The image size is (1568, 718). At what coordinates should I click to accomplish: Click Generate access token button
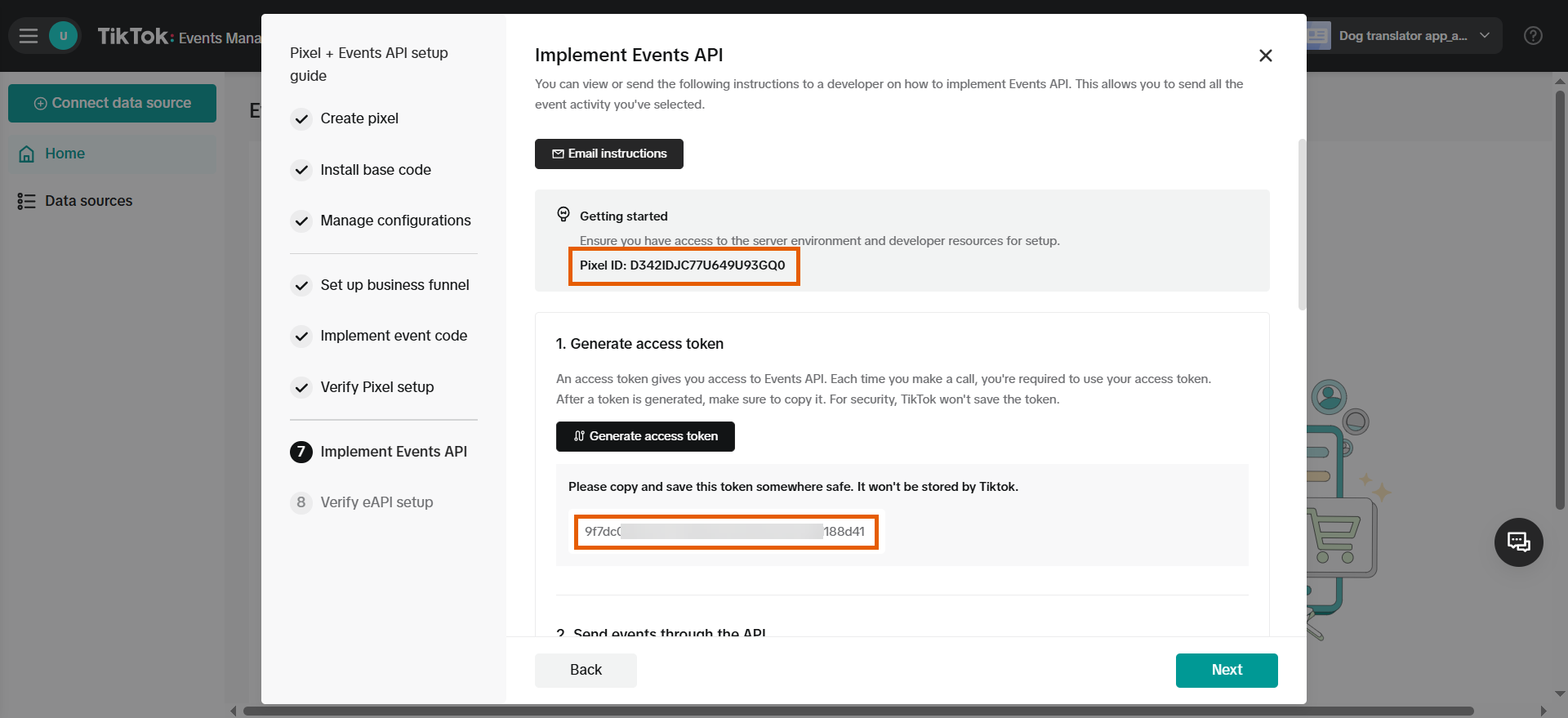[x=645, y=436]
